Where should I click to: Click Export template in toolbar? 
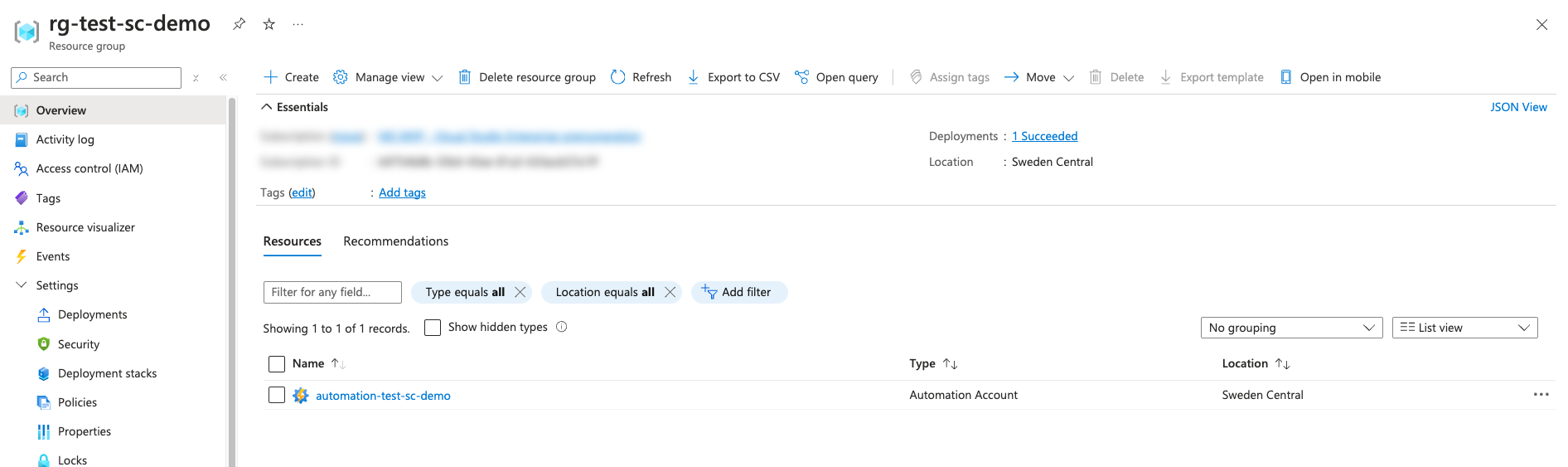click(1211, 77)
